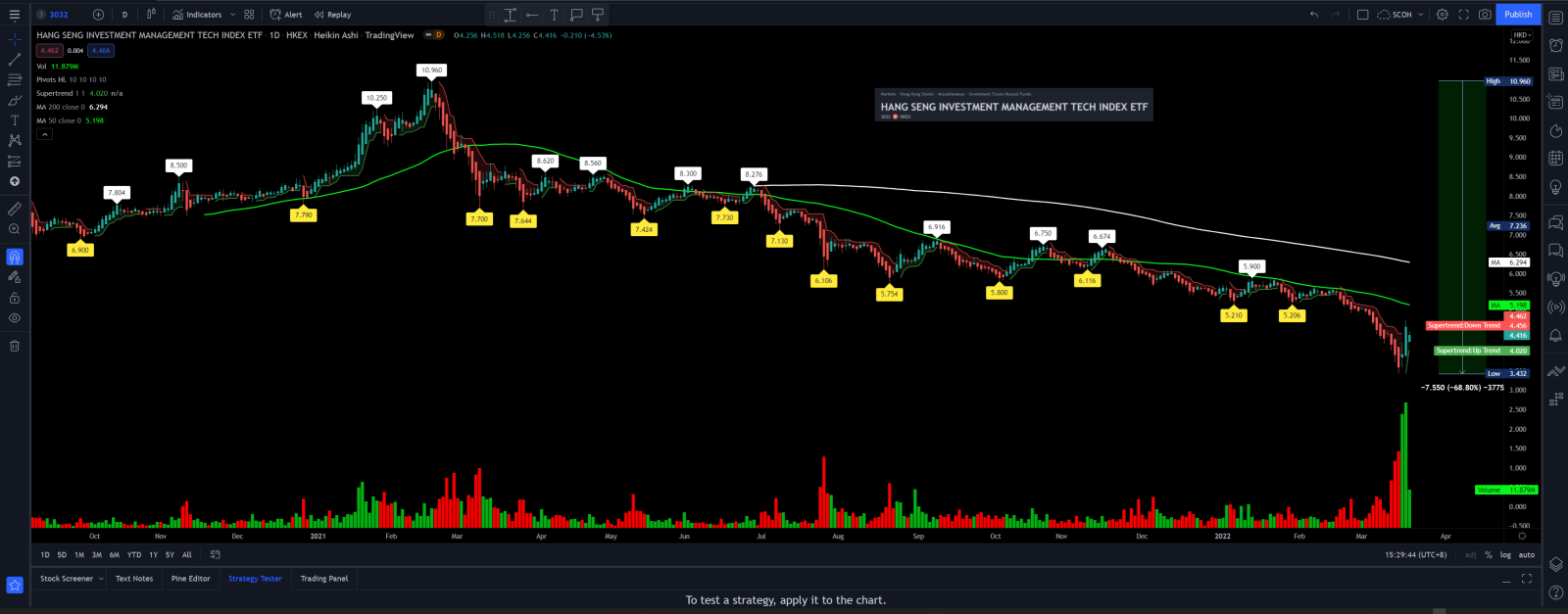The width and height of the screenshot is (1568, 614).
Task: Remove drawings using the trash icon
Action: pos(15,346)
